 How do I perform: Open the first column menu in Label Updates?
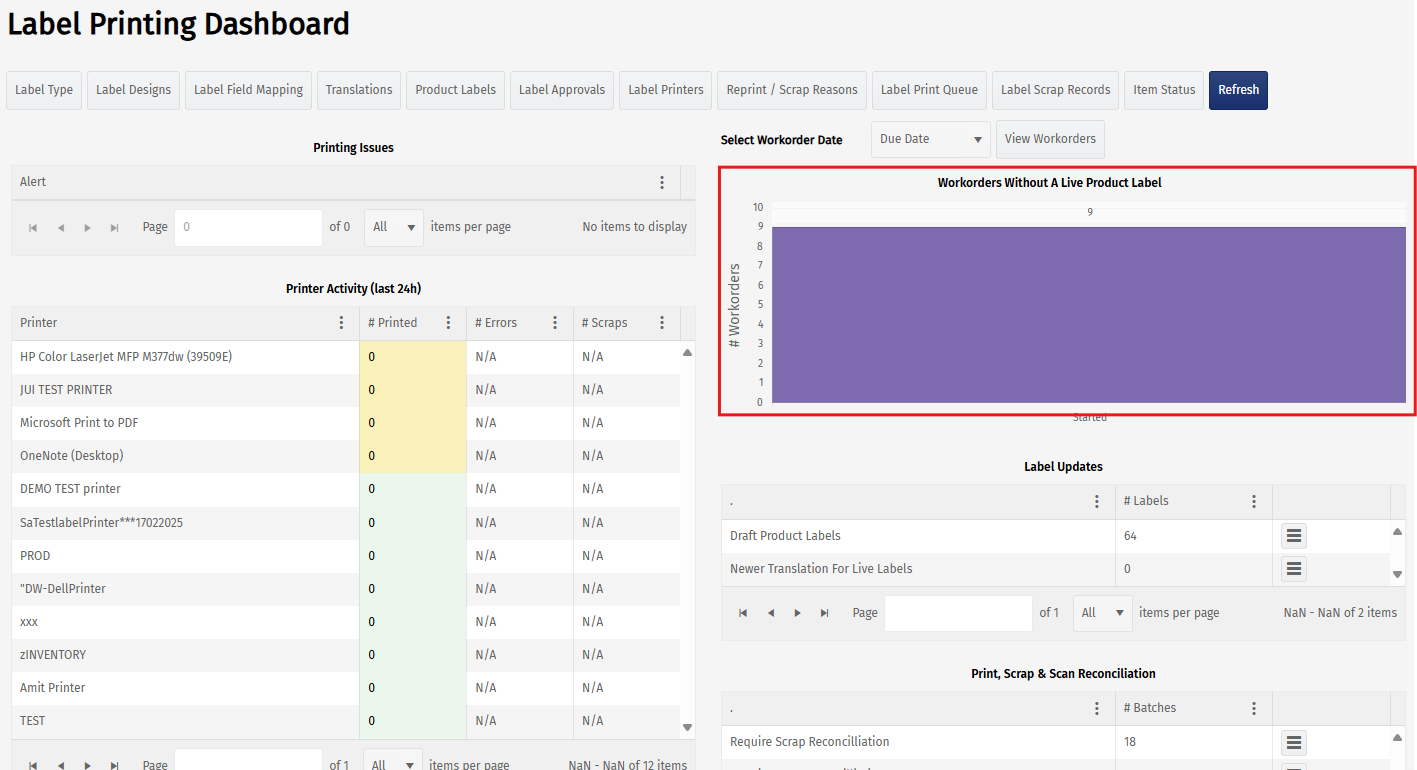pyautogui.click(x=1097, y=501)
